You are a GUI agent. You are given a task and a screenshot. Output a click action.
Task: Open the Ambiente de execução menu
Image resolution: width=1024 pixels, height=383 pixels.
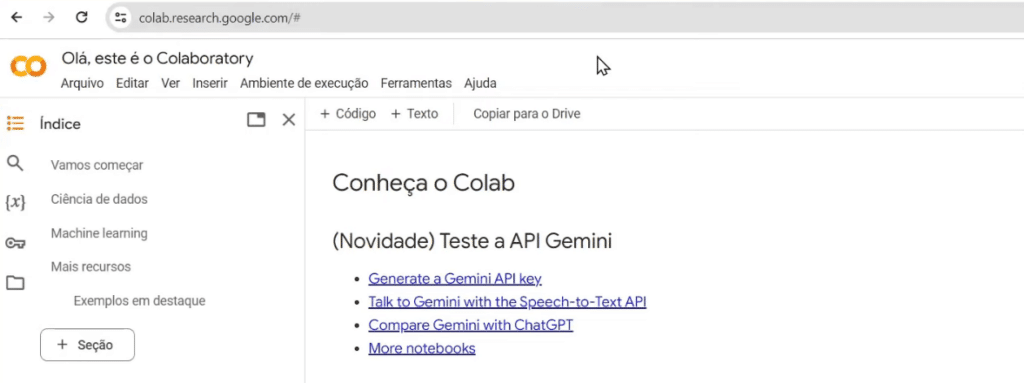tap(304, 83)
